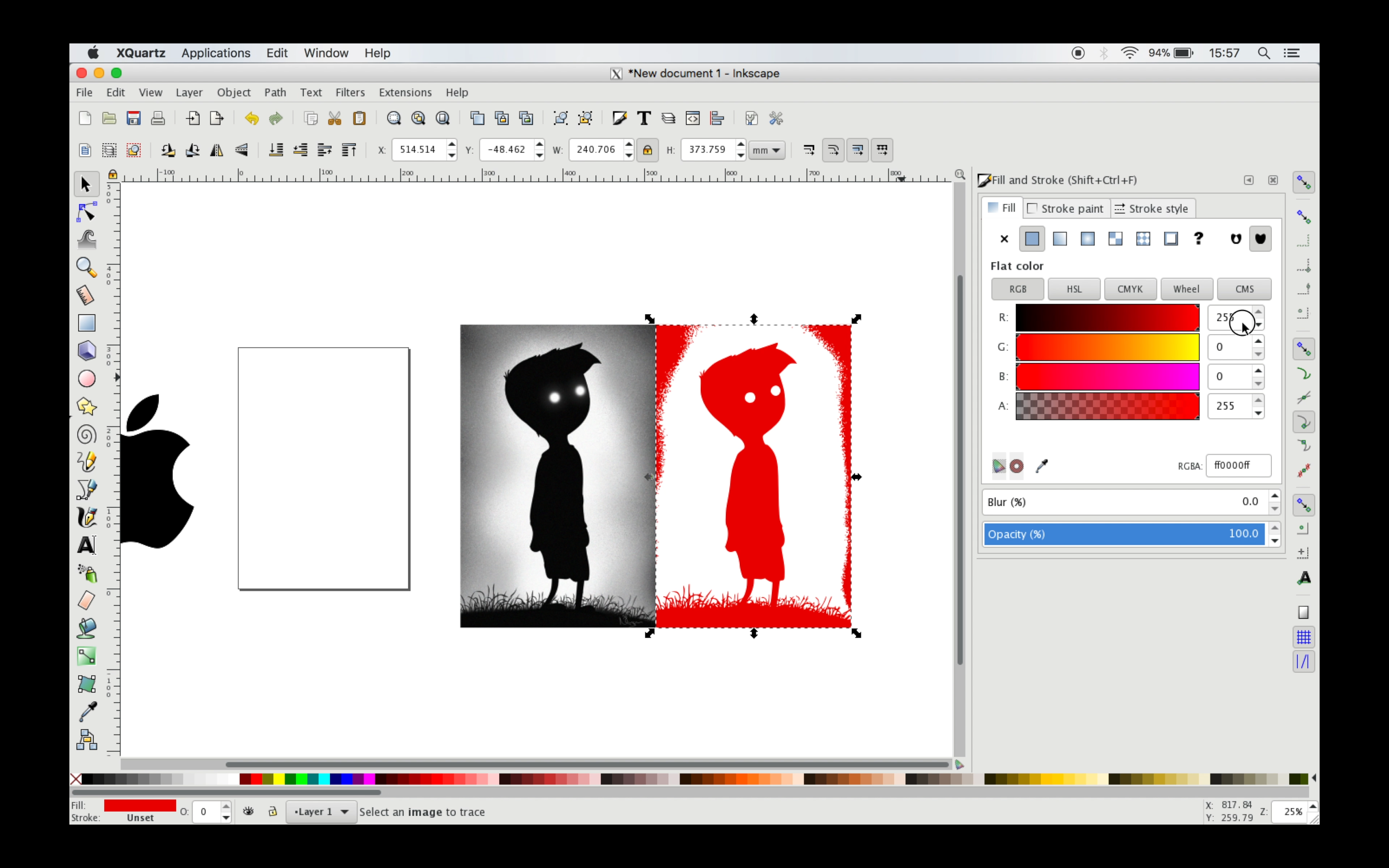Open the XML editor from the toolbar
The width and height of the screenshot is (1389, 868).
coord(692,118)
